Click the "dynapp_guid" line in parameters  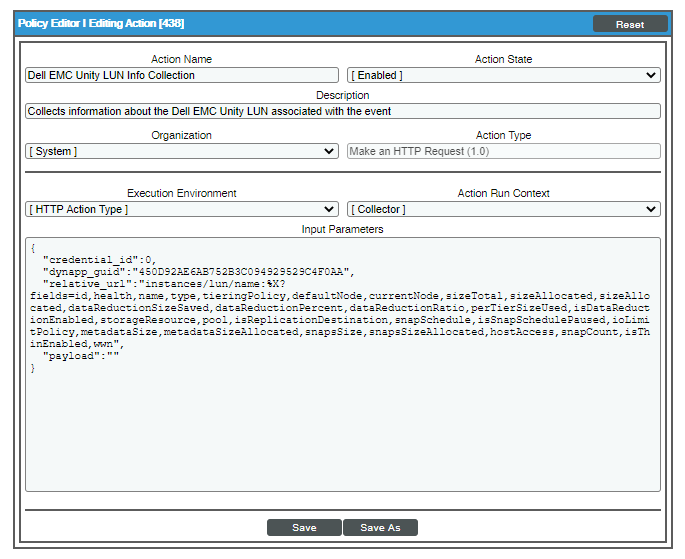(198, 272)
